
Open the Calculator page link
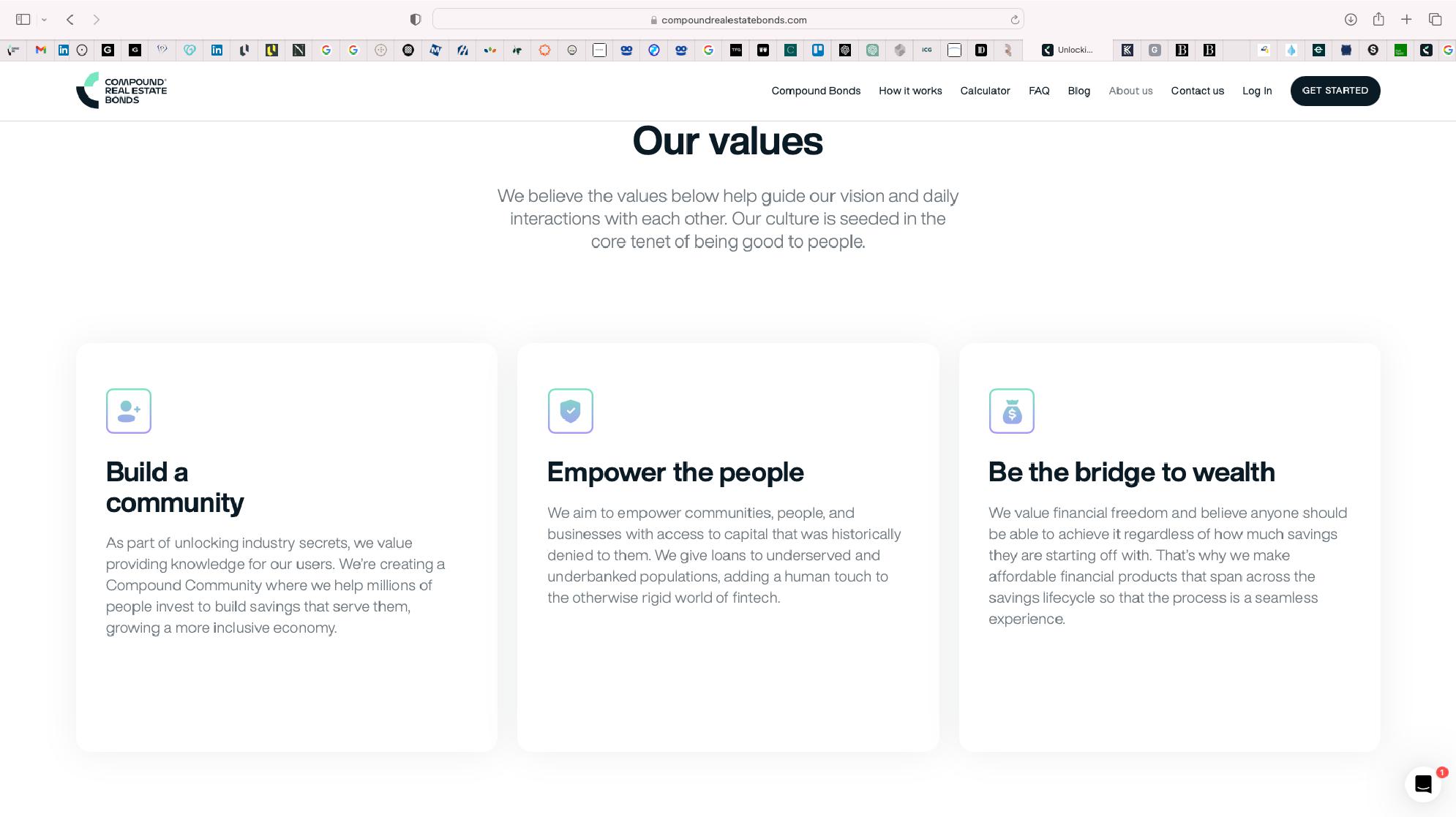pyautogui.click(x=985, y=91)
